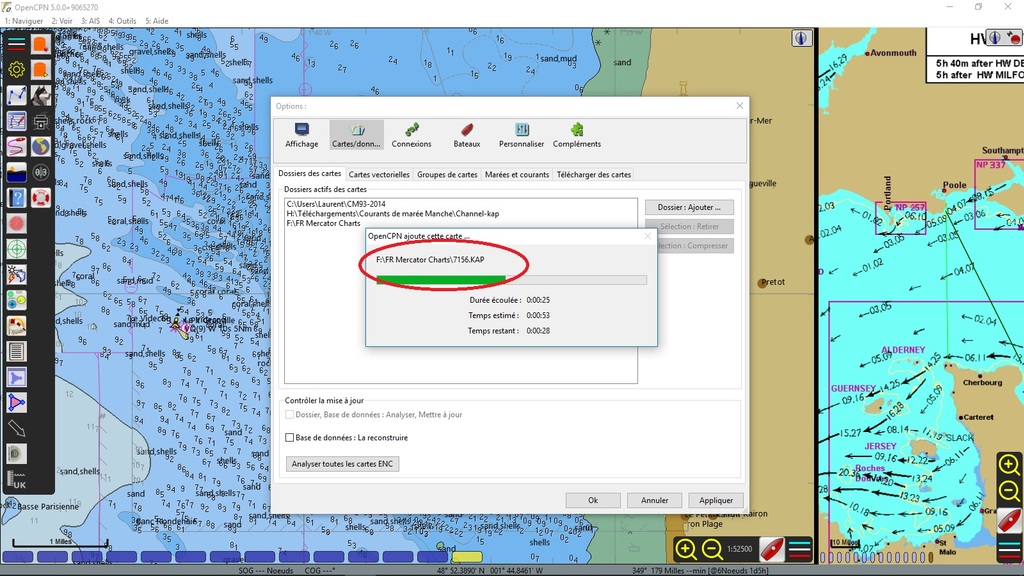Select the Channel-kap folder entry
Image resolution: width=1024 pixels, height=576 pixels.
tap(392, 214)
